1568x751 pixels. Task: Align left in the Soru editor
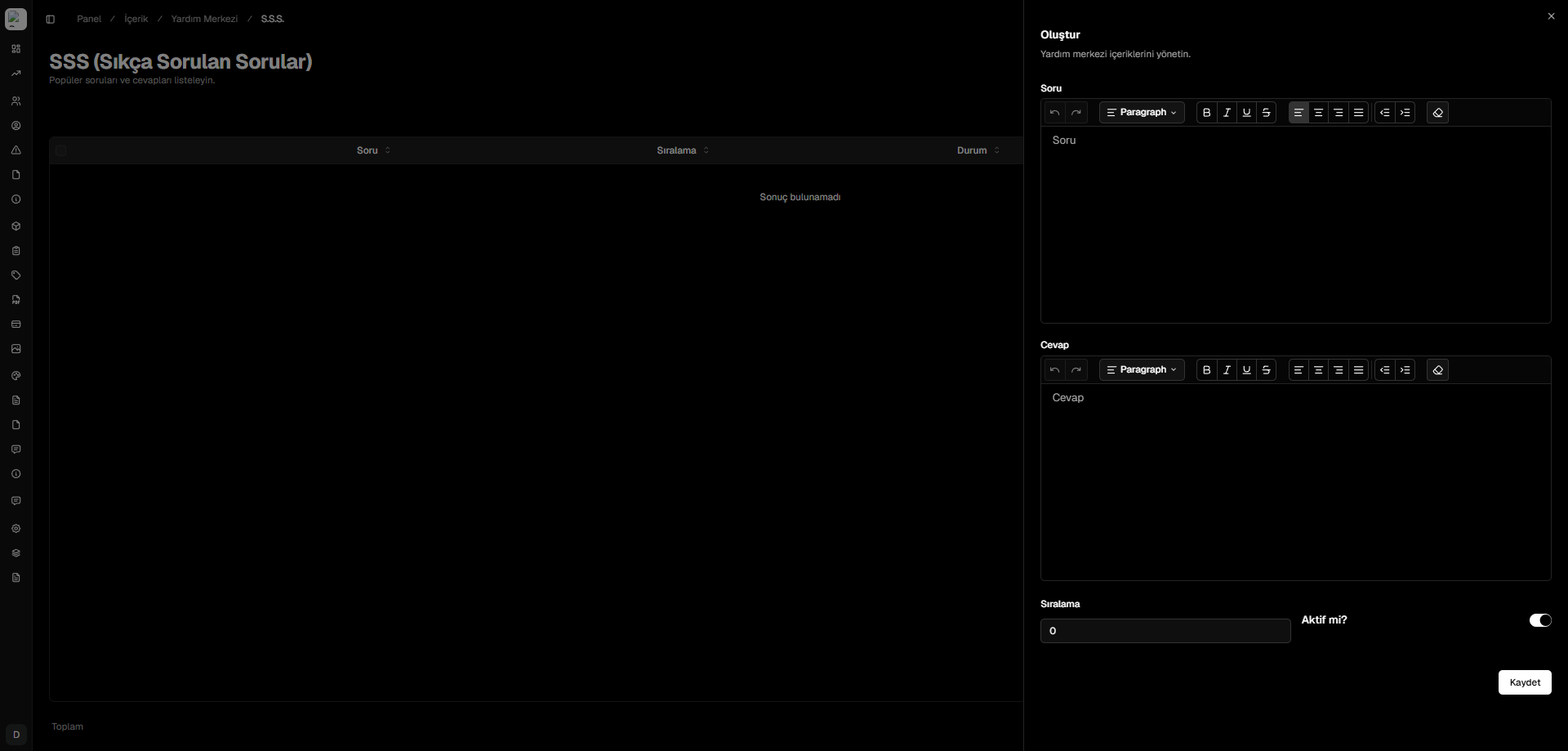pyautogui.click(x=1298, y=113)
